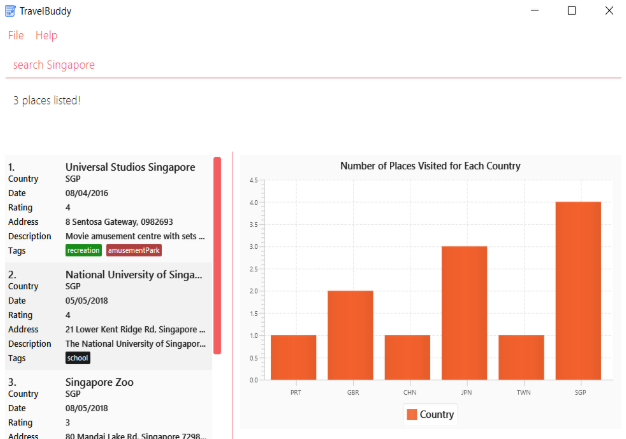626x439 pixels.
Task: Click the green 'recreation' tag
Action: (83, 250)
